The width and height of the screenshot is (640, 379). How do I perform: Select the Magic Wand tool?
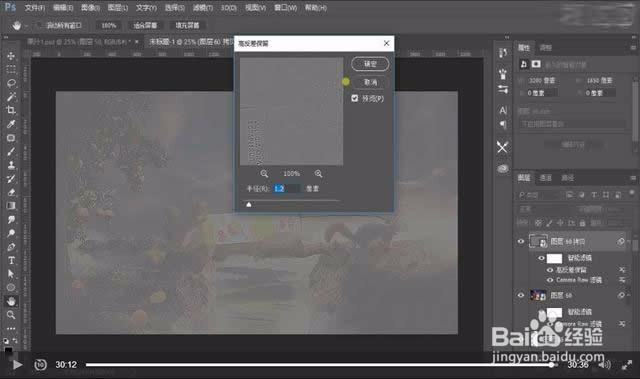click(11, 97)
